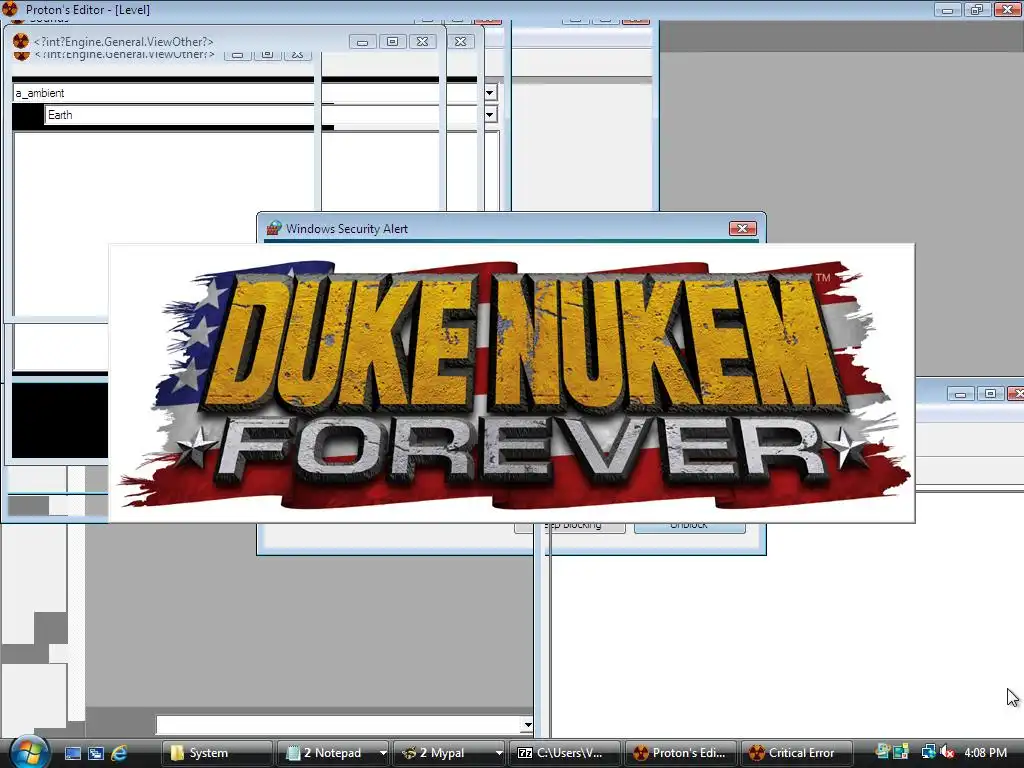1024x768 pixels.
Task: Click Switch Between Windows quick launch icon
Action: (96, 753)
